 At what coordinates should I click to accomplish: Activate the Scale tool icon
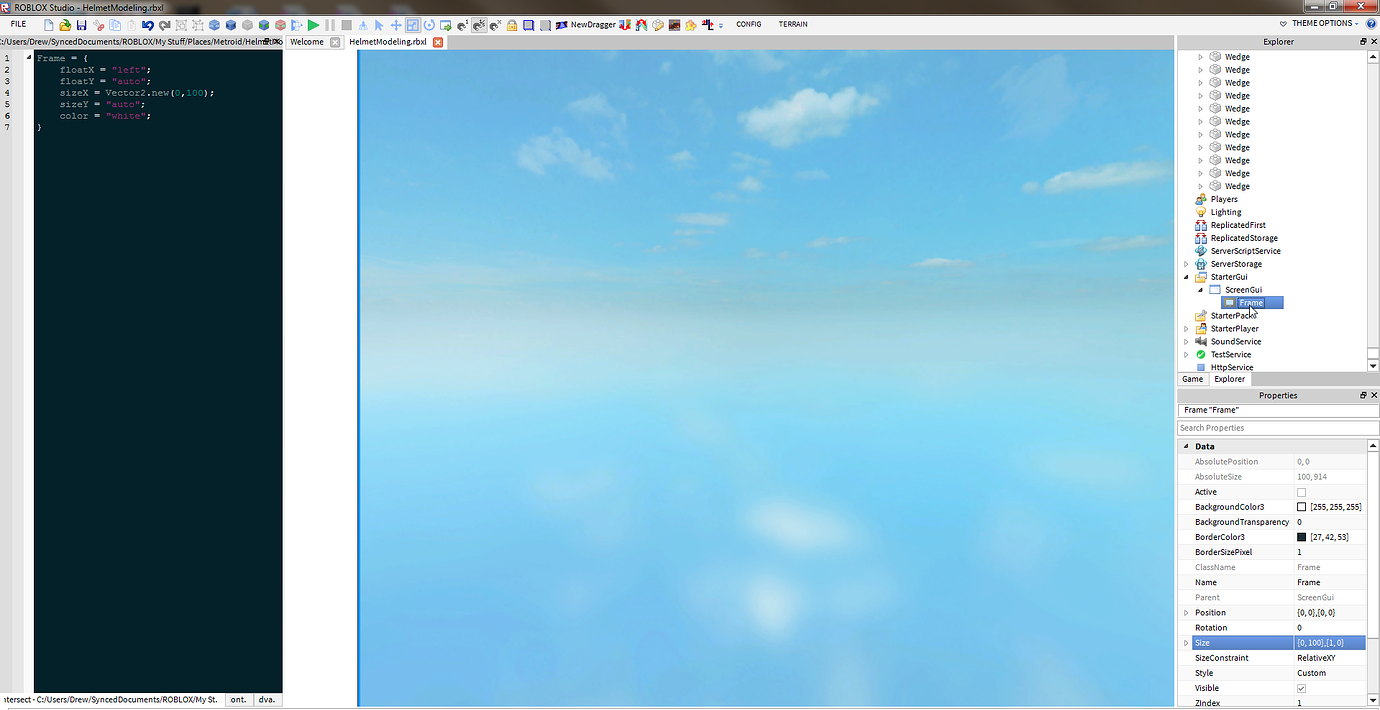click(413, 25)
